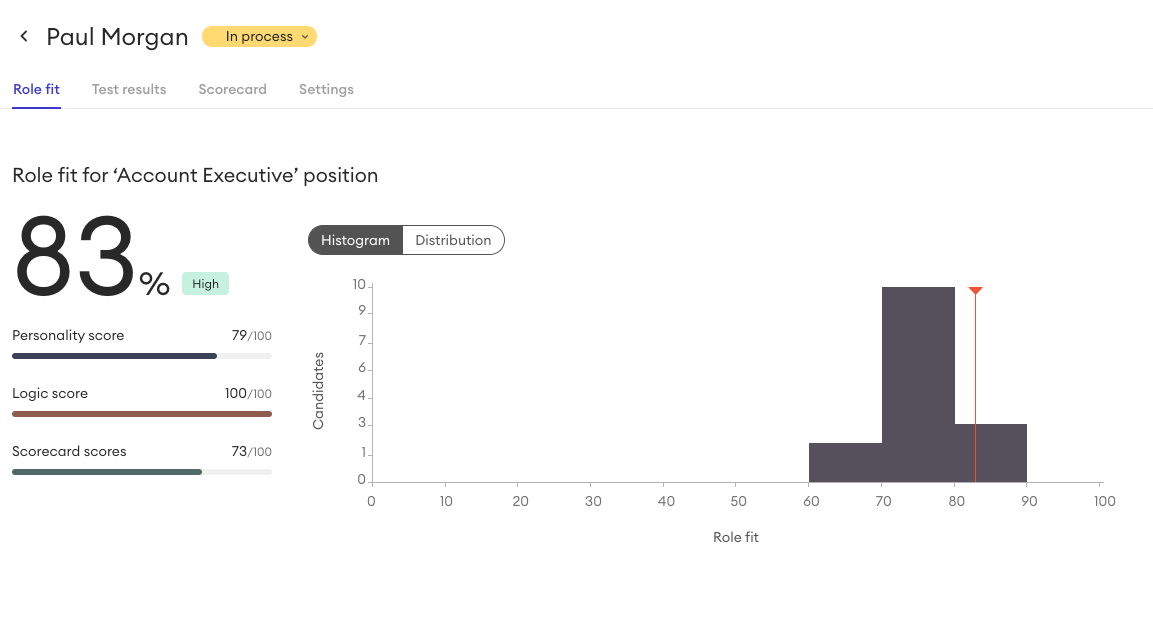
Task: Click the tallest 70-80 histogram bar
Action: click(918, 385)
